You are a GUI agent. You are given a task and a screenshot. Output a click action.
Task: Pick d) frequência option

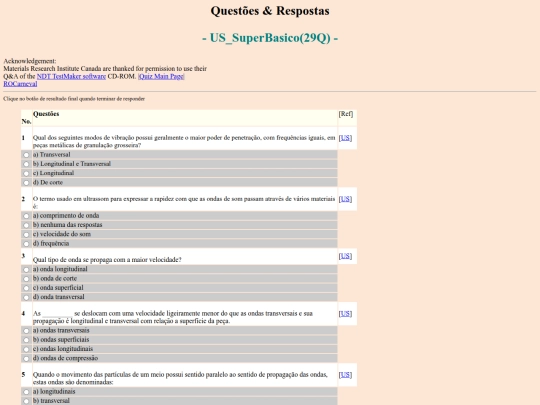26,244
